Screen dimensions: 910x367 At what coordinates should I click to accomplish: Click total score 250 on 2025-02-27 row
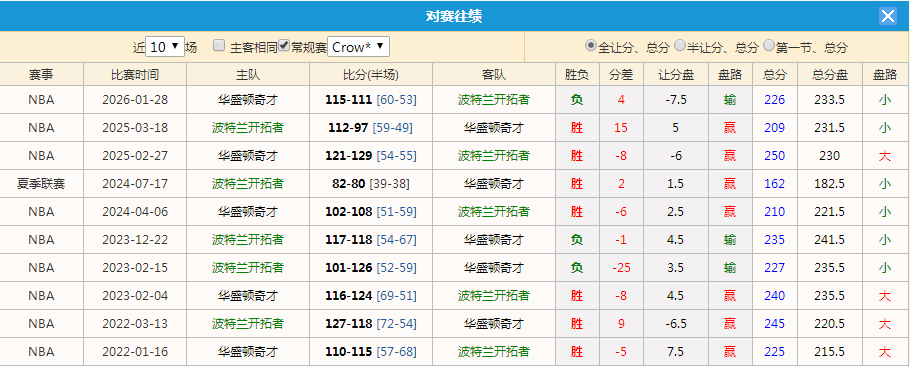coord(775,156)
